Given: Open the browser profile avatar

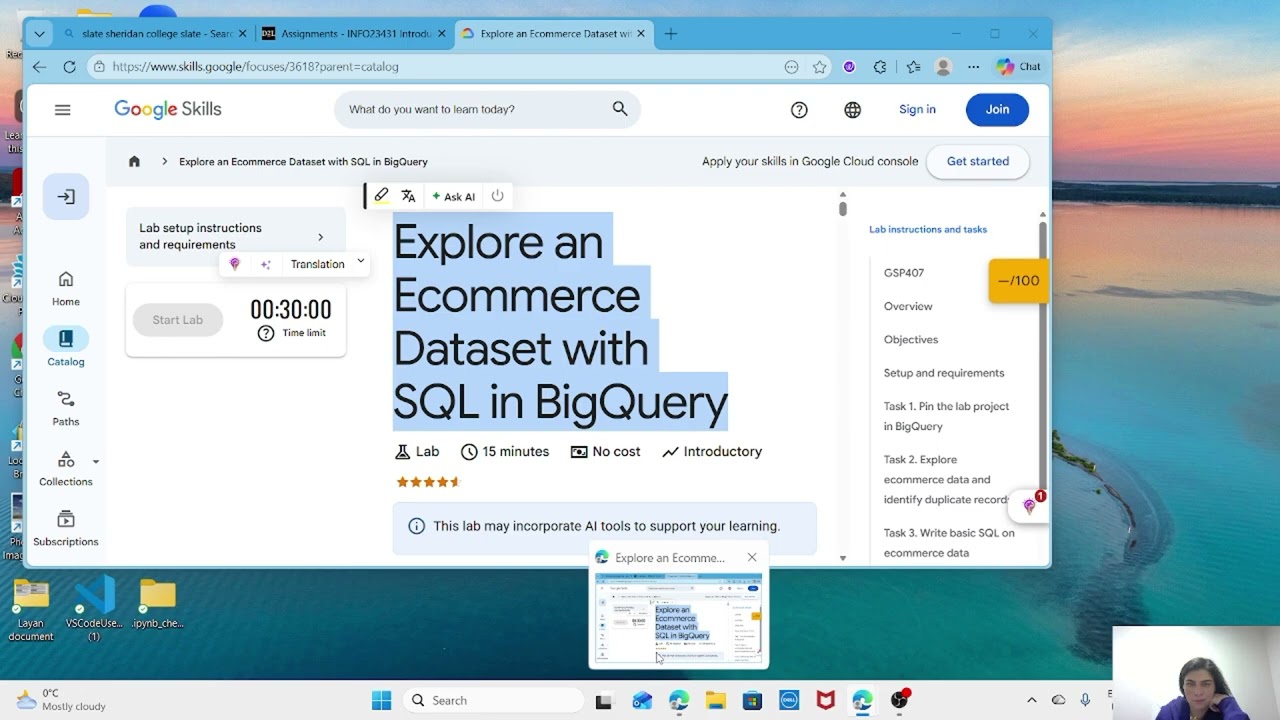Looking at the screenshot, I should click(943, 67).
